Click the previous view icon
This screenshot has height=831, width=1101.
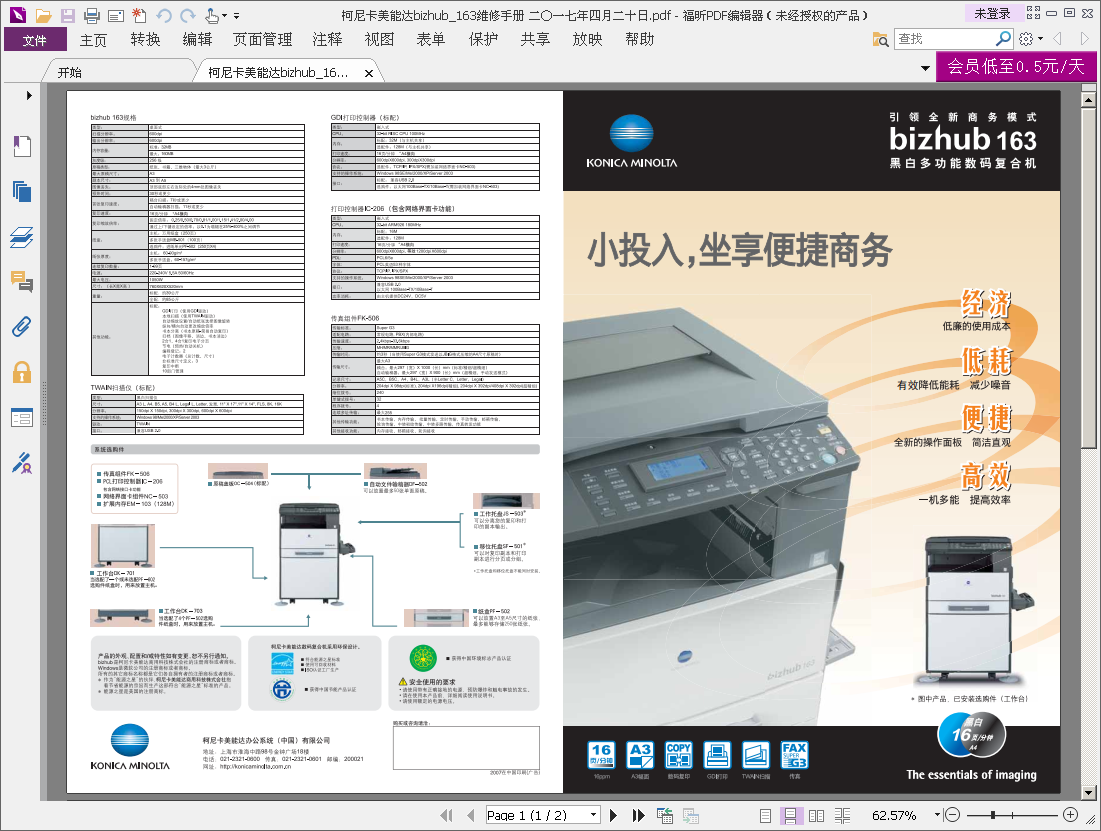point(664,816)
